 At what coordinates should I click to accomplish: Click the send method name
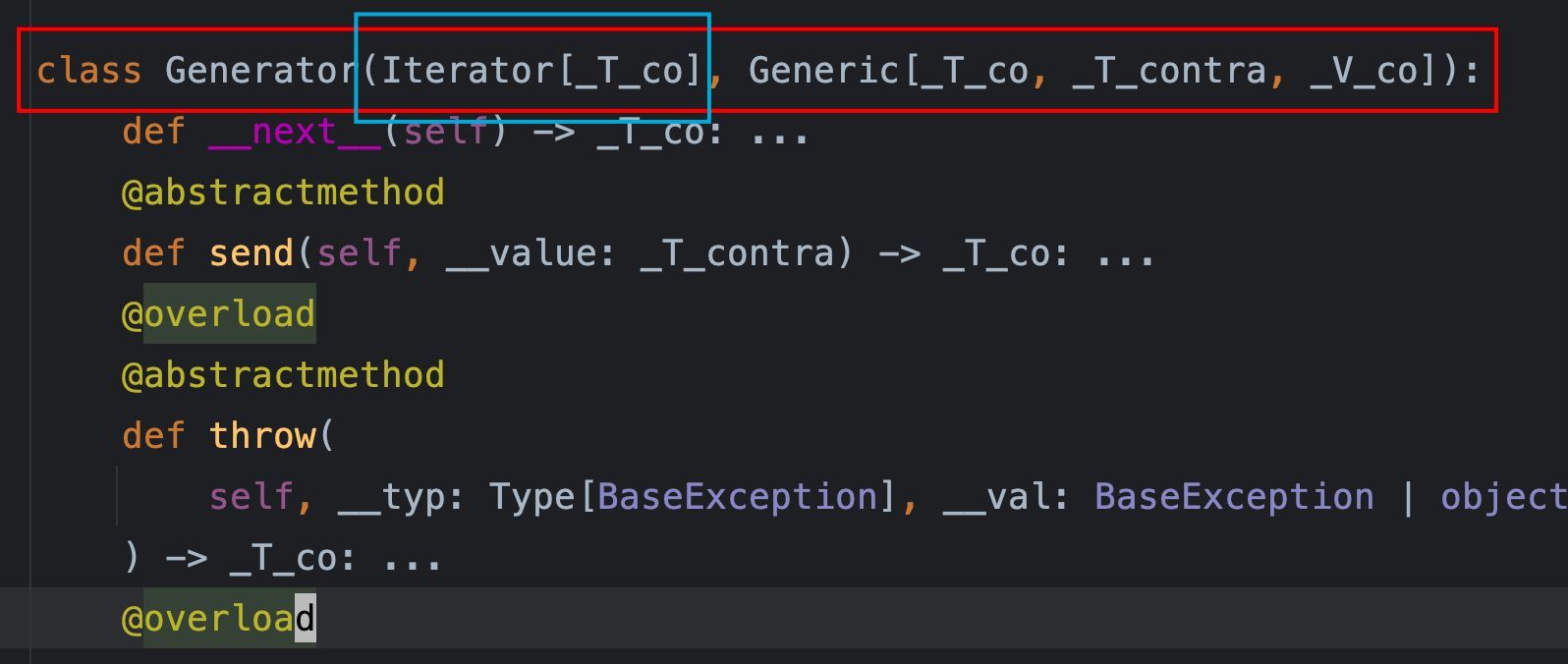pos(252,253)
